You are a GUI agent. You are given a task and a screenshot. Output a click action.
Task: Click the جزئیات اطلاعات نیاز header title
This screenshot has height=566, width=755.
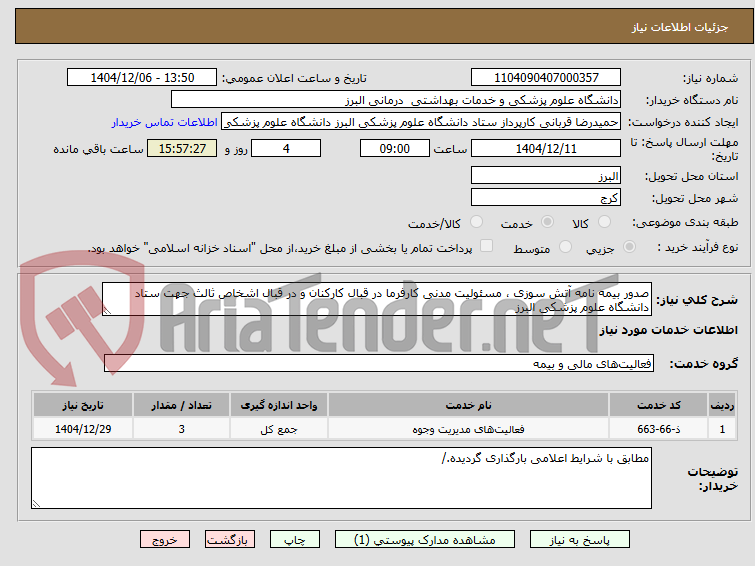click(x=680, y=27)
